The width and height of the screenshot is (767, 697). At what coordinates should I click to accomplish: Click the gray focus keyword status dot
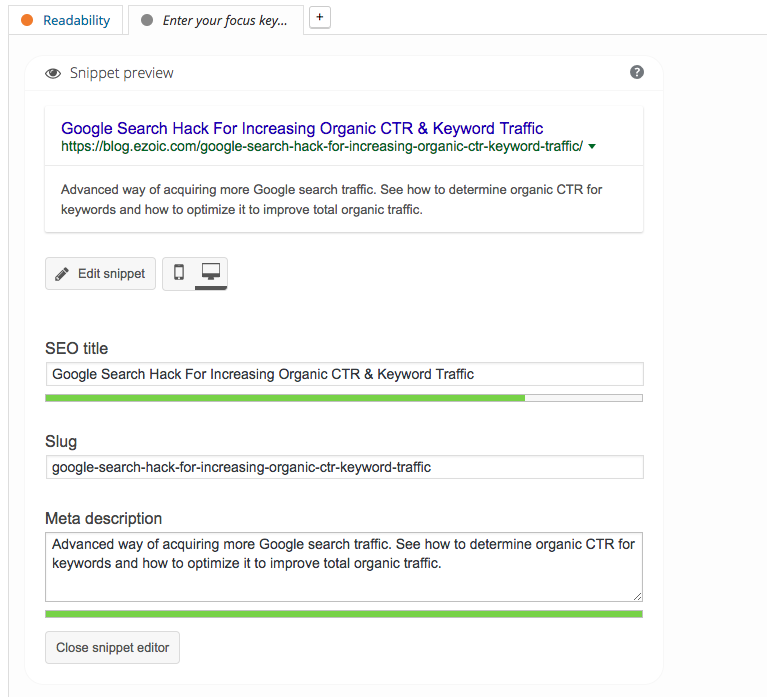point(147,20)
